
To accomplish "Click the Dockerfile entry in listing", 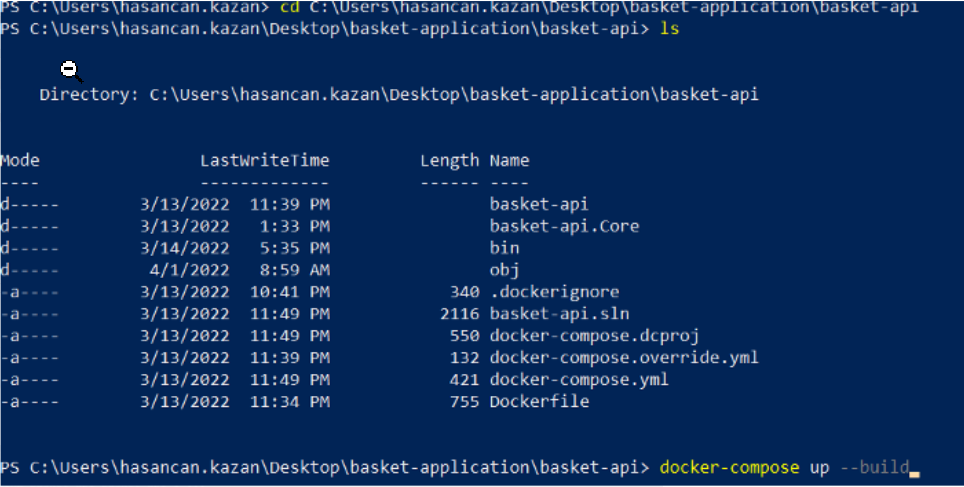I will tap(539, 402).
